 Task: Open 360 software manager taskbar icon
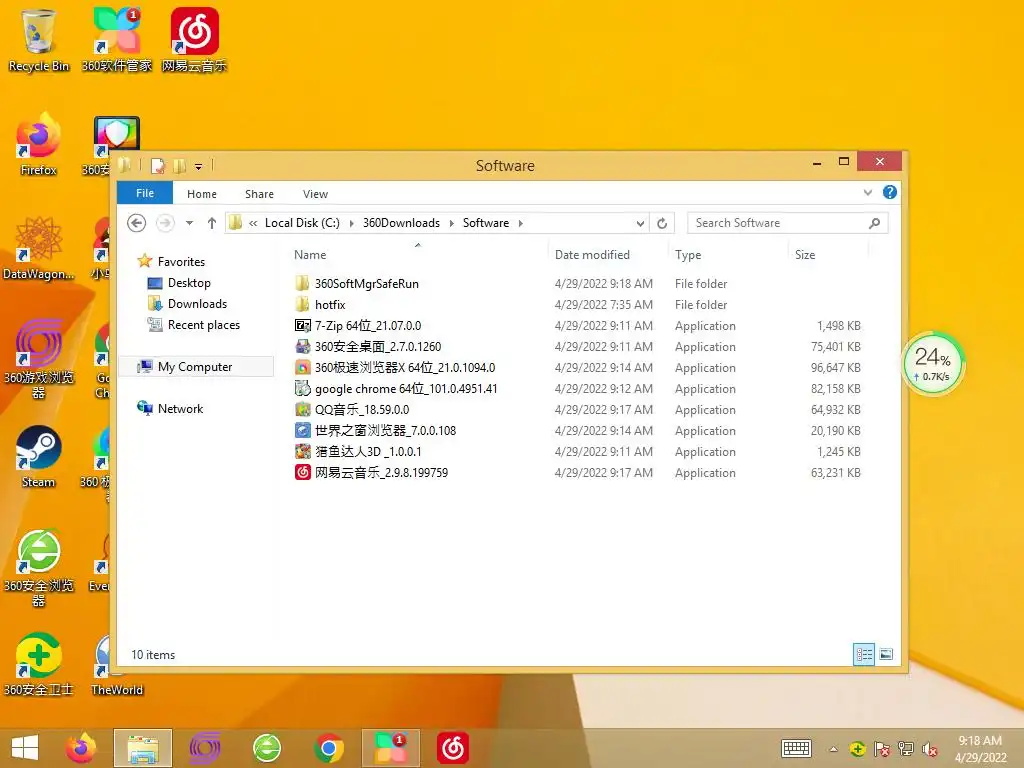[x=391, y=748]
